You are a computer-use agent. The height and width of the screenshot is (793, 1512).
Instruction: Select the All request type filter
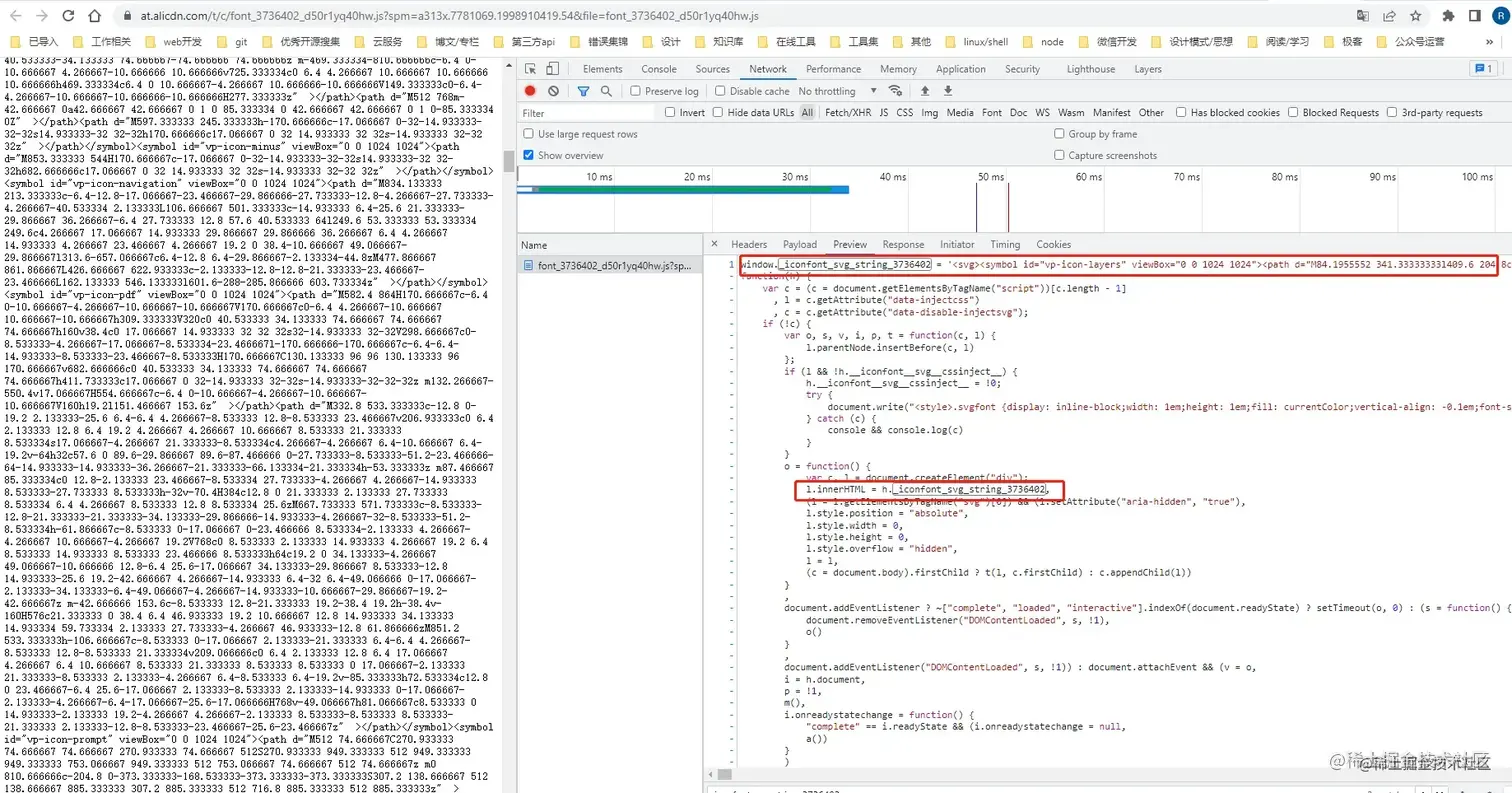click(807, 113)
